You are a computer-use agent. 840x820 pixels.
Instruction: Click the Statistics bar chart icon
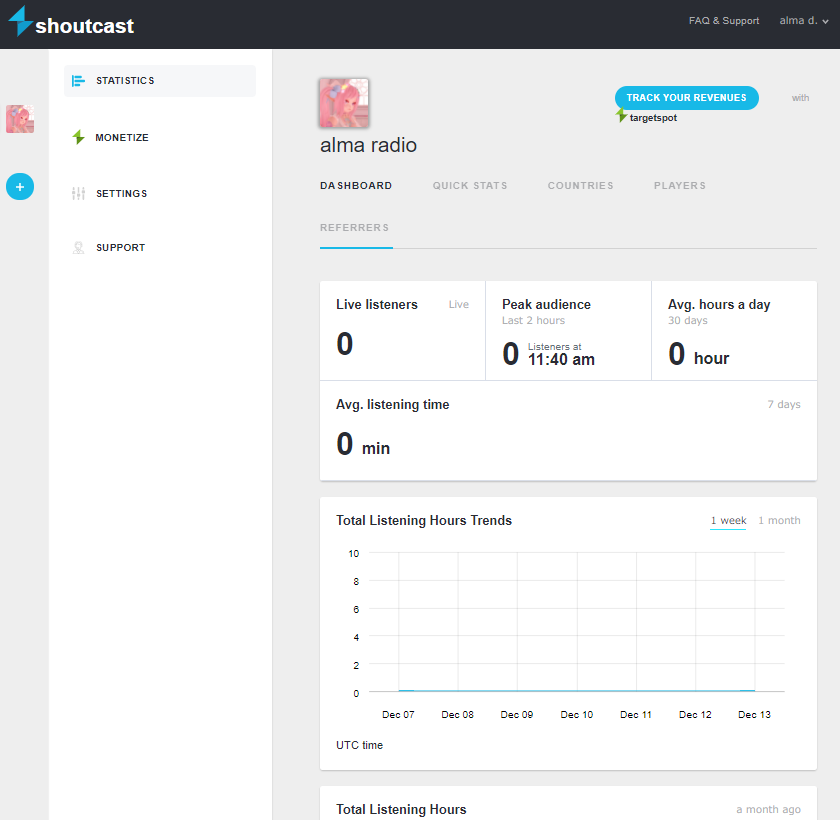click(x=78, y=81)
